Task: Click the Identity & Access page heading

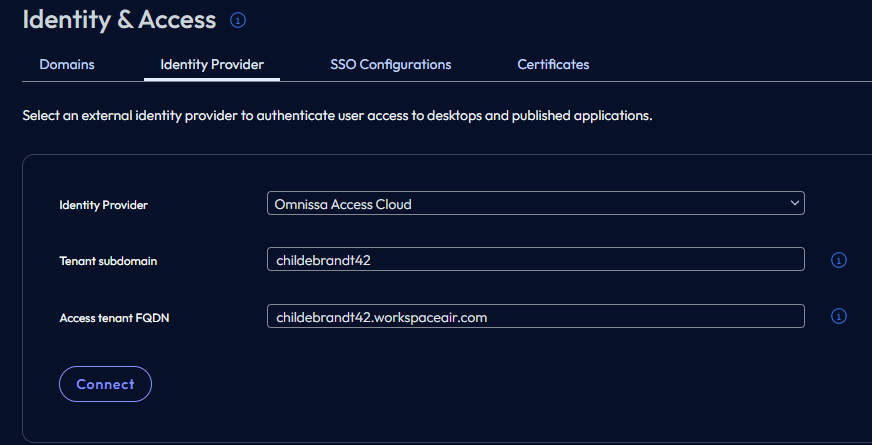Action: pyautogui.click(x=119, y=19)
